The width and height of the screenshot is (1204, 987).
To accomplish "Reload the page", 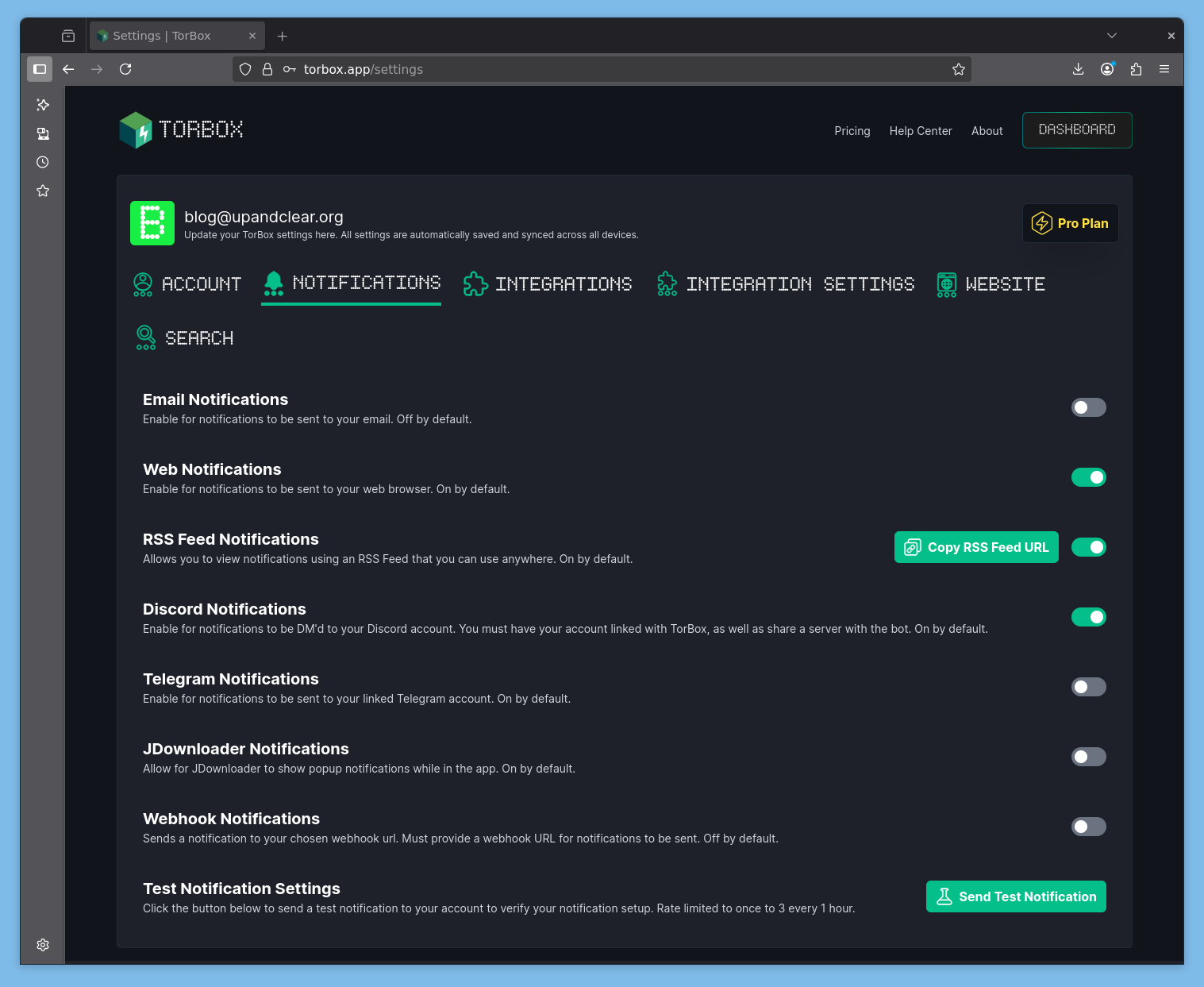I will (x=125, y=69).
